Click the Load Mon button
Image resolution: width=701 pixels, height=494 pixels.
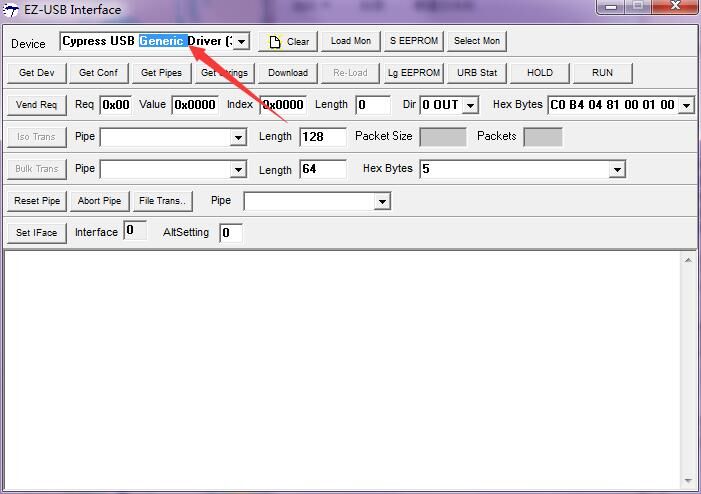tap(351, 41)
